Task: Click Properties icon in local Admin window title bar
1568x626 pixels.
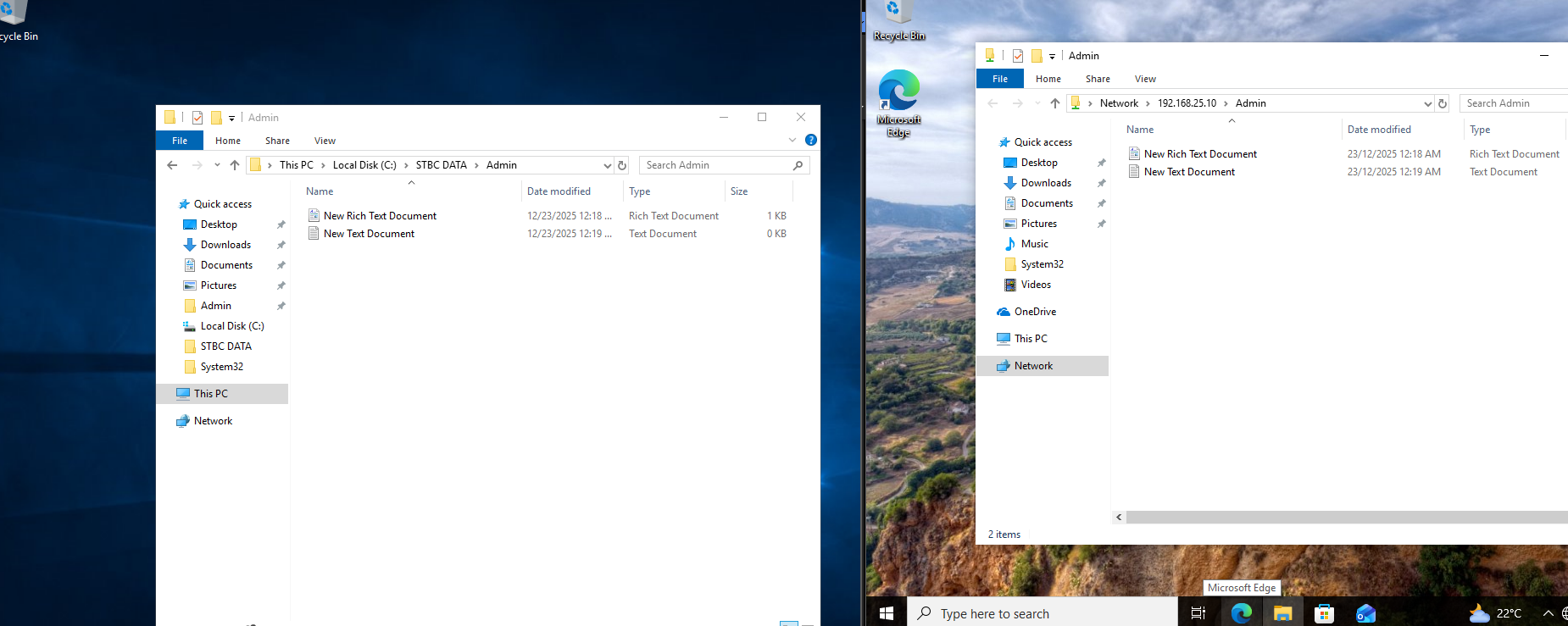Action: click(x=197, y=118)
